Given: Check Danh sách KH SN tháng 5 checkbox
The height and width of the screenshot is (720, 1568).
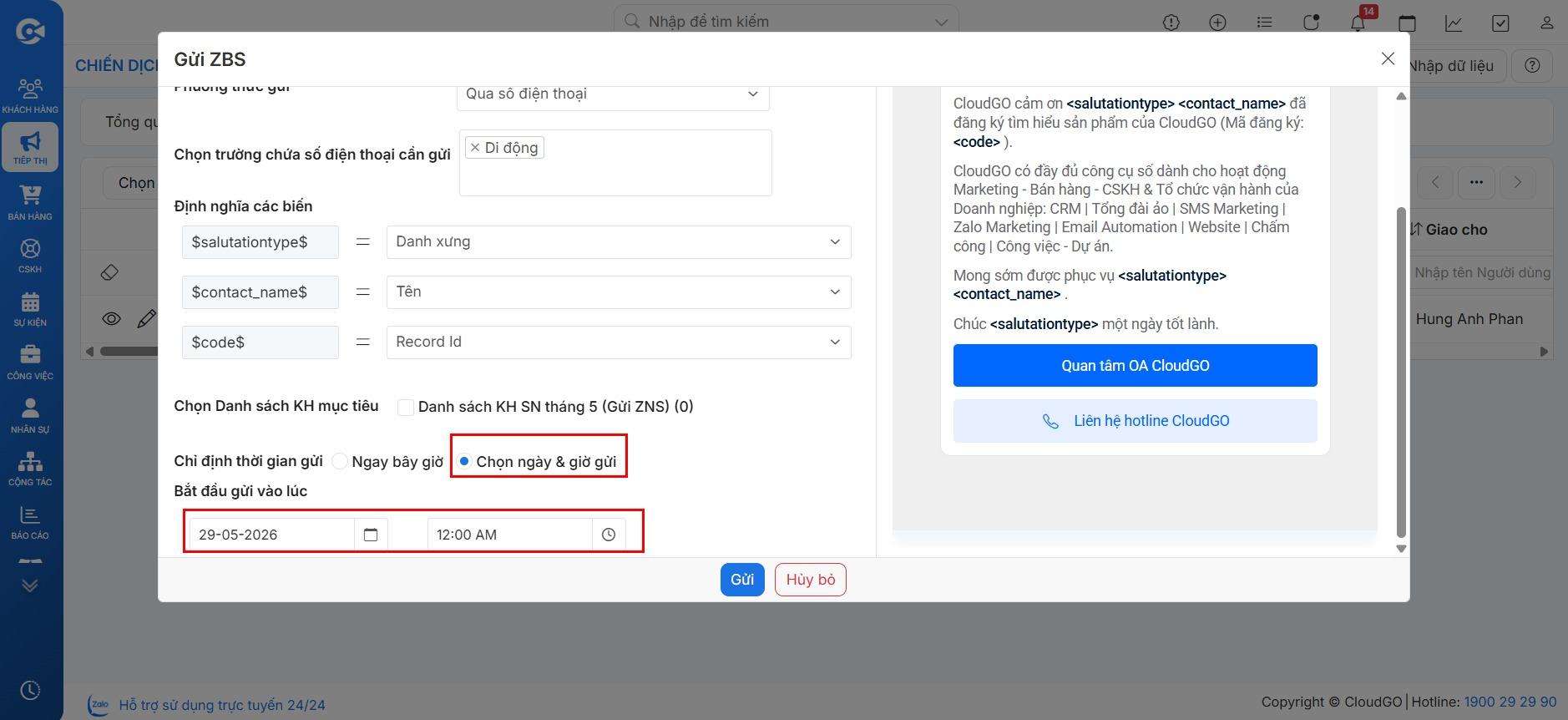Looking at the screenshot, I should click(x=406, y=408).
